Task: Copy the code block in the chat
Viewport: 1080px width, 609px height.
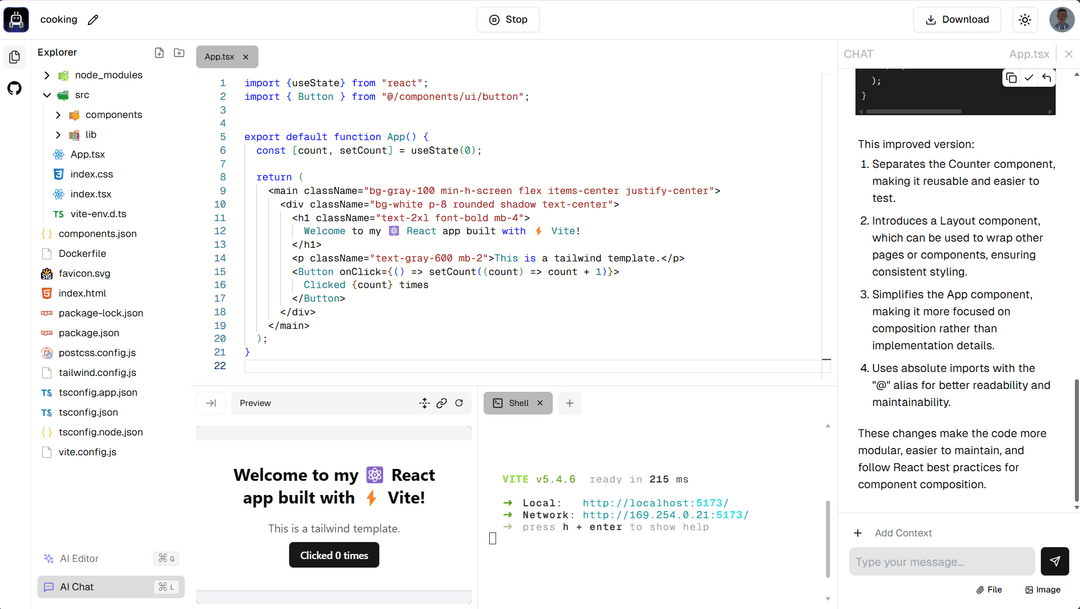Action: pos(1009,76)
